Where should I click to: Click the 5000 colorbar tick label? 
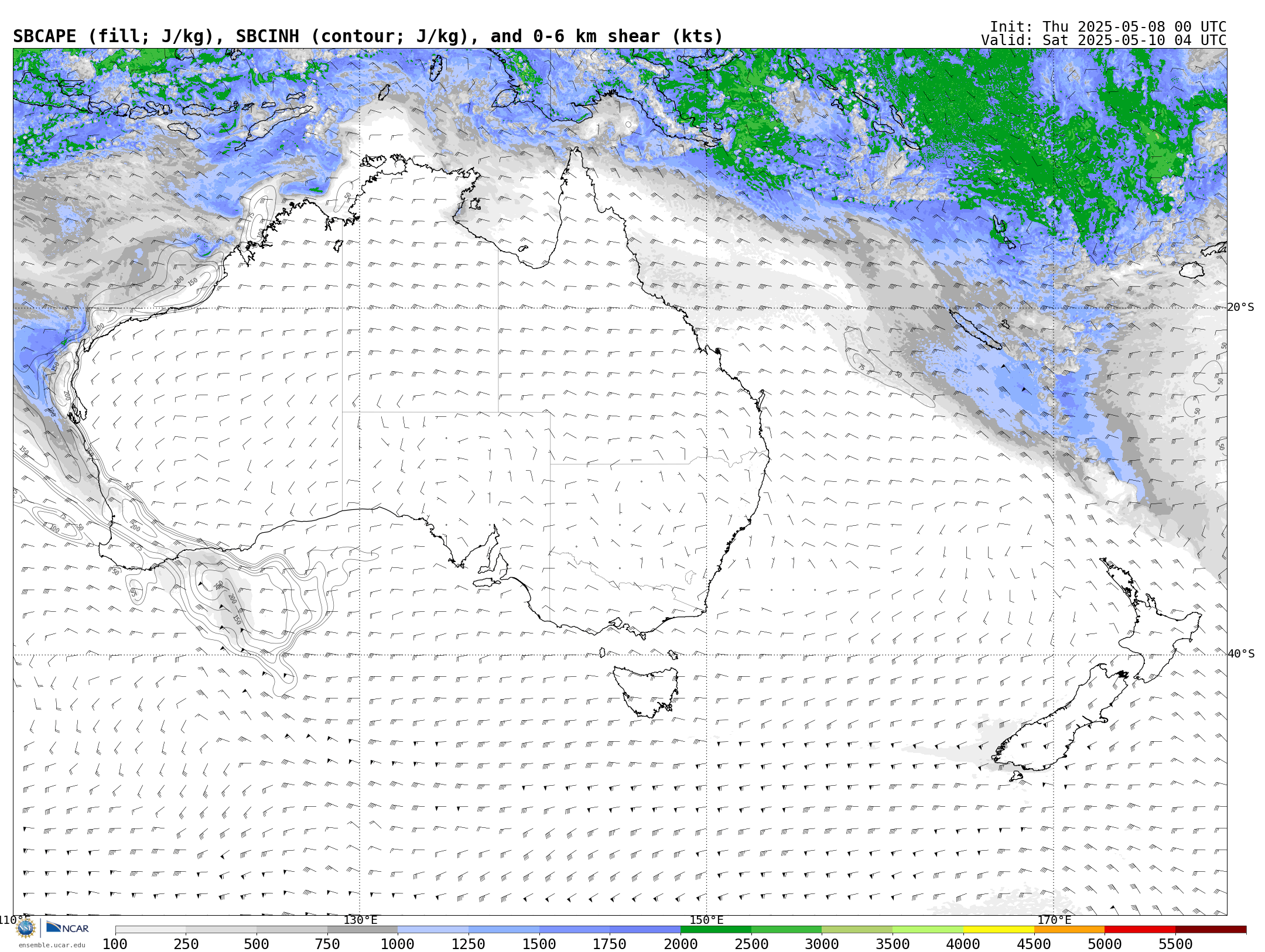(1105, 944)
